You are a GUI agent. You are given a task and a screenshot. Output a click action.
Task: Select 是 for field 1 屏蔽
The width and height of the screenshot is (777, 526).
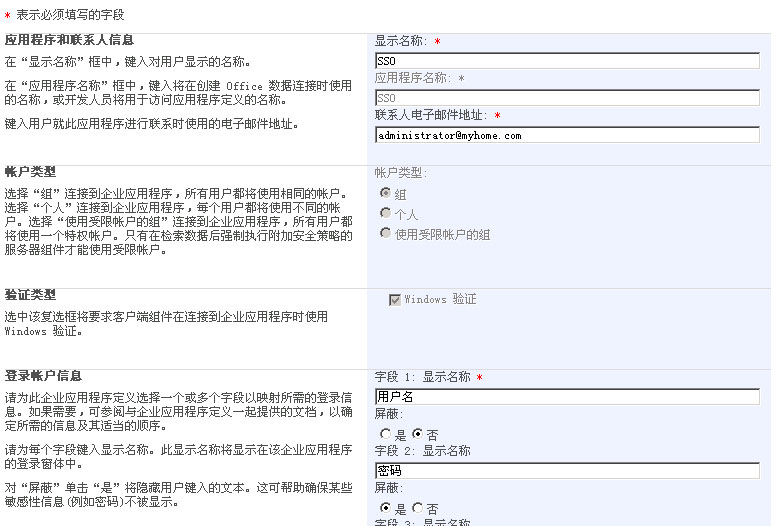point(385,434)
